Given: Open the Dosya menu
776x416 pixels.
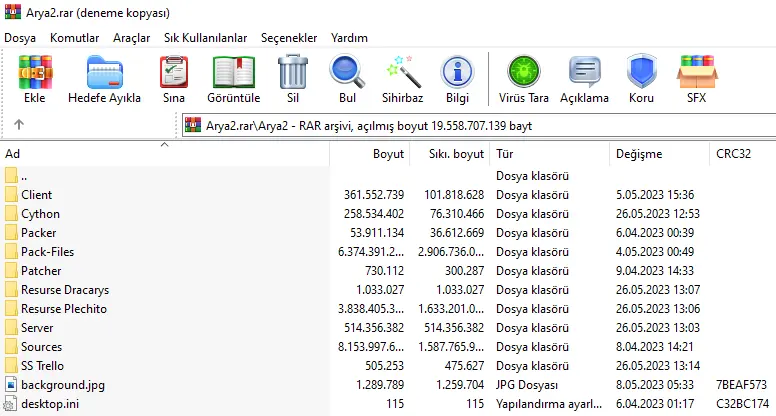Looking at the screenshot, I should coord(20,37).
